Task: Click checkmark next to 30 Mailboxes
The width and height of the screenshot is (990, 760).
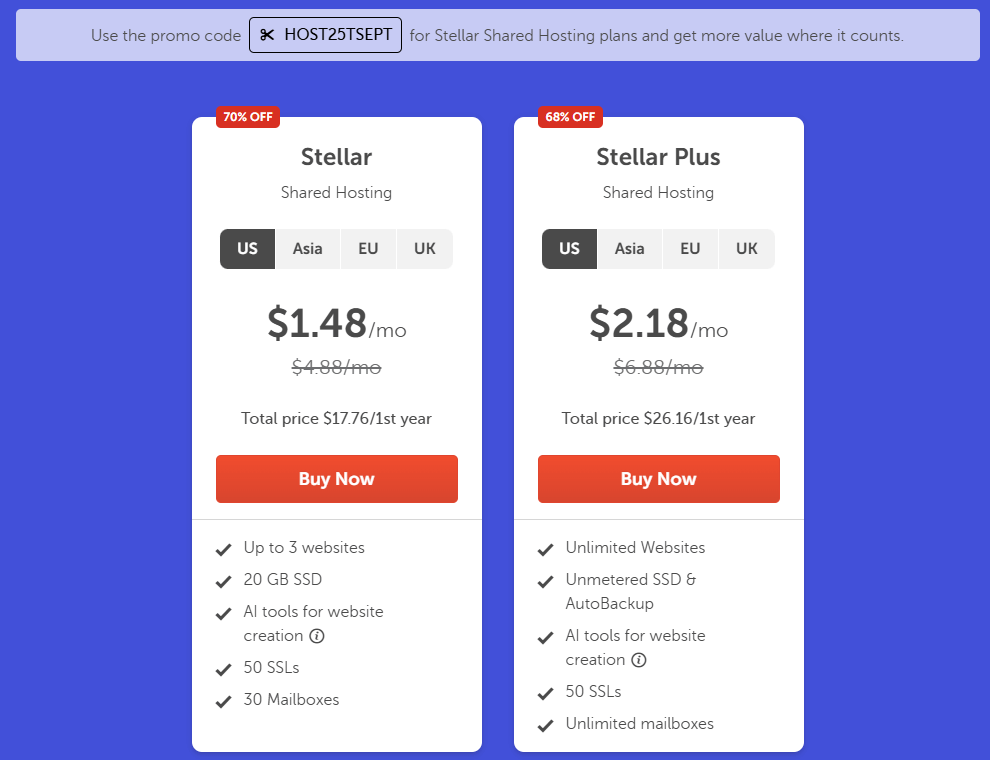Action: 224,701
